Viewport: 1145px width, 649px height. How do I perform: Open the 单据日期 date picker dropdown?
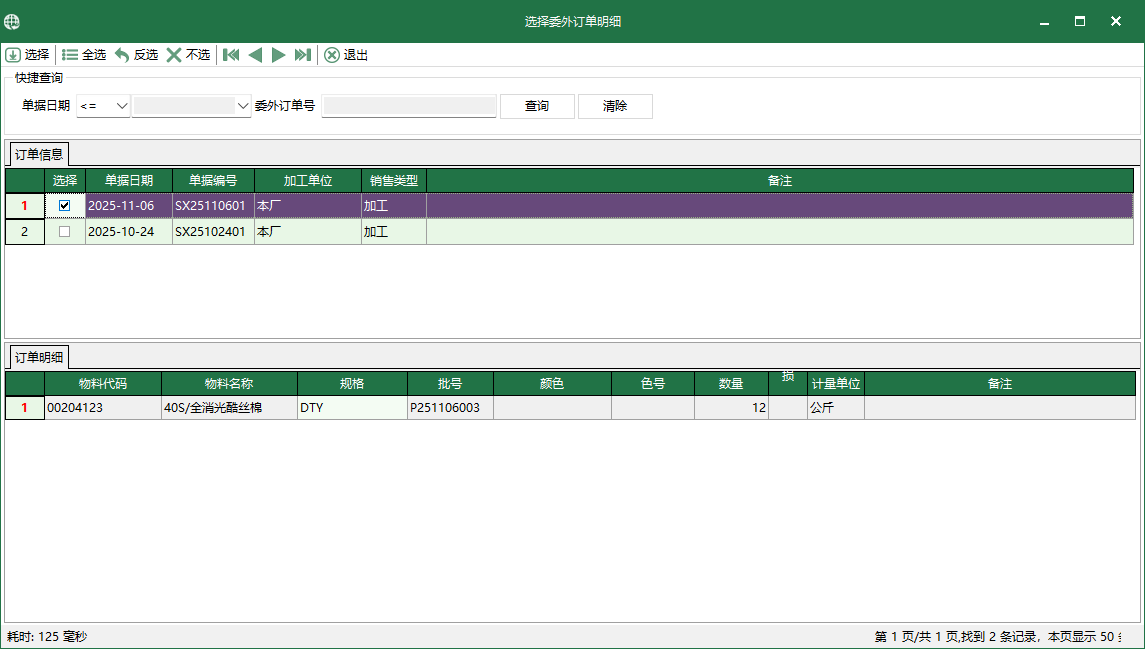click(x=242, y=106)
